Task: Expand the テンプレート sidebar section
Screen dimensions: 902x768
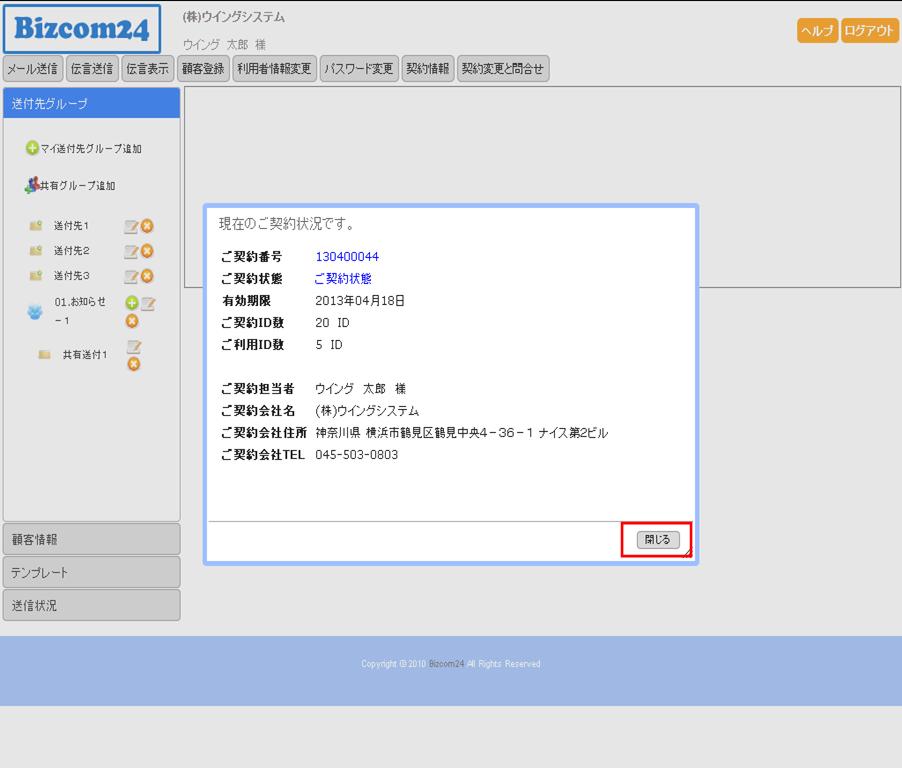Action: [91, 572]
